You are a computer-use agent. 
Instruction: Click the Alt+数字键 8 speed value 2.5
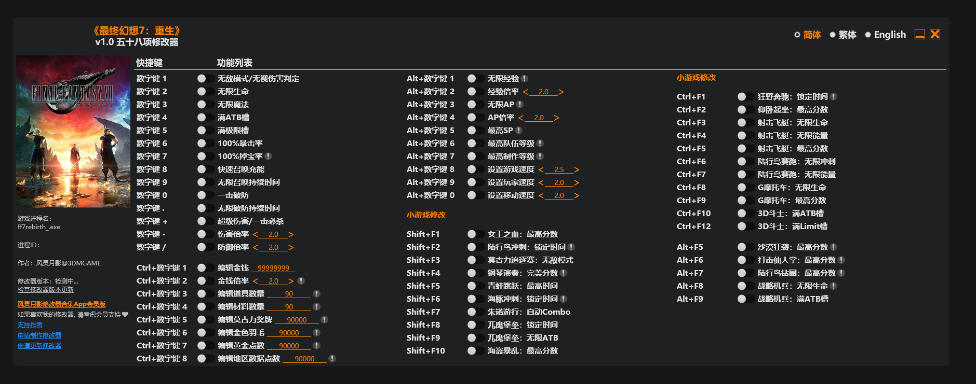point(559,170)
